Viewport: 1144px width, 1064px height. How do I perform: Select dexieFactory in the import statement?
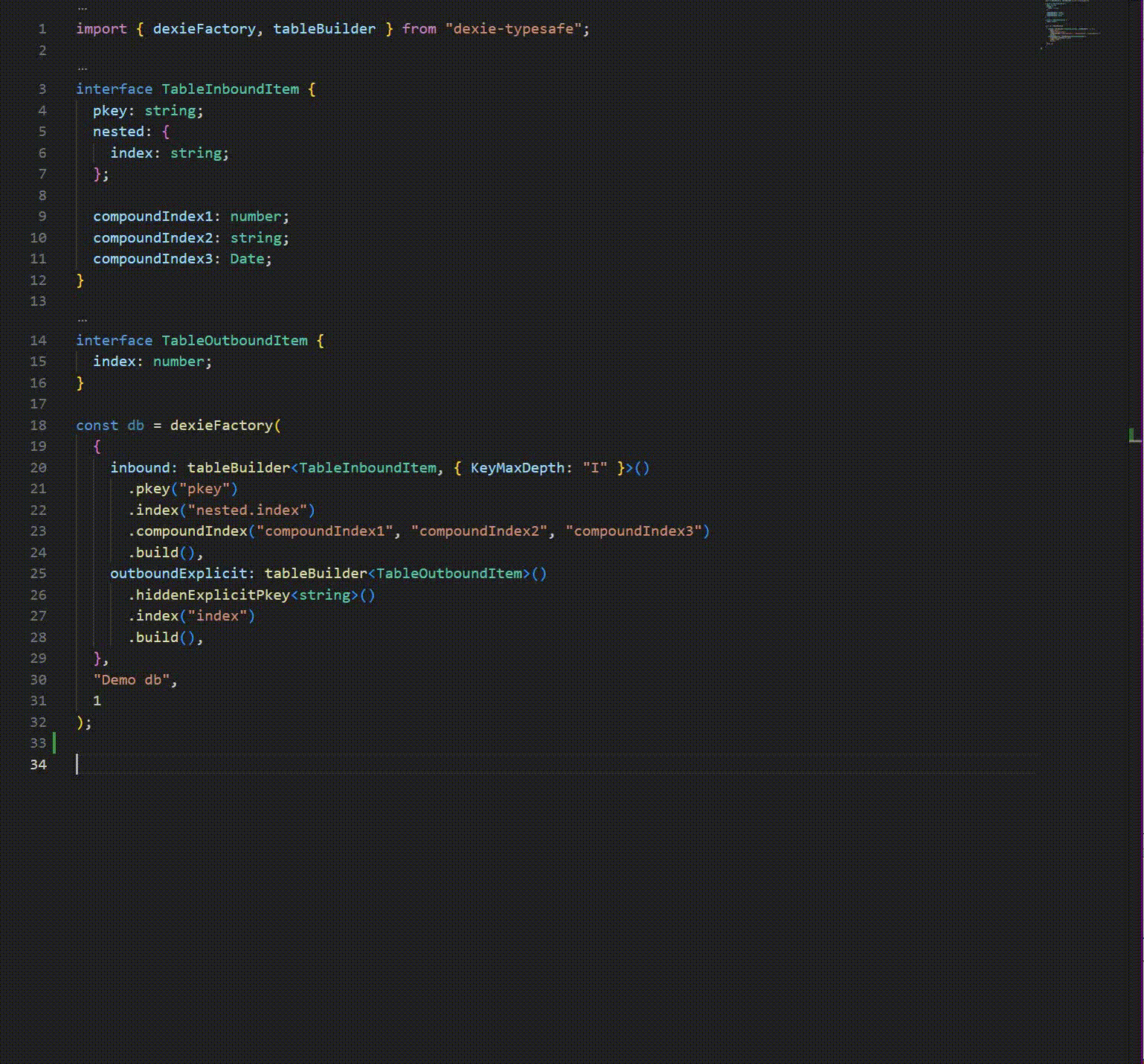click(205, 29)
